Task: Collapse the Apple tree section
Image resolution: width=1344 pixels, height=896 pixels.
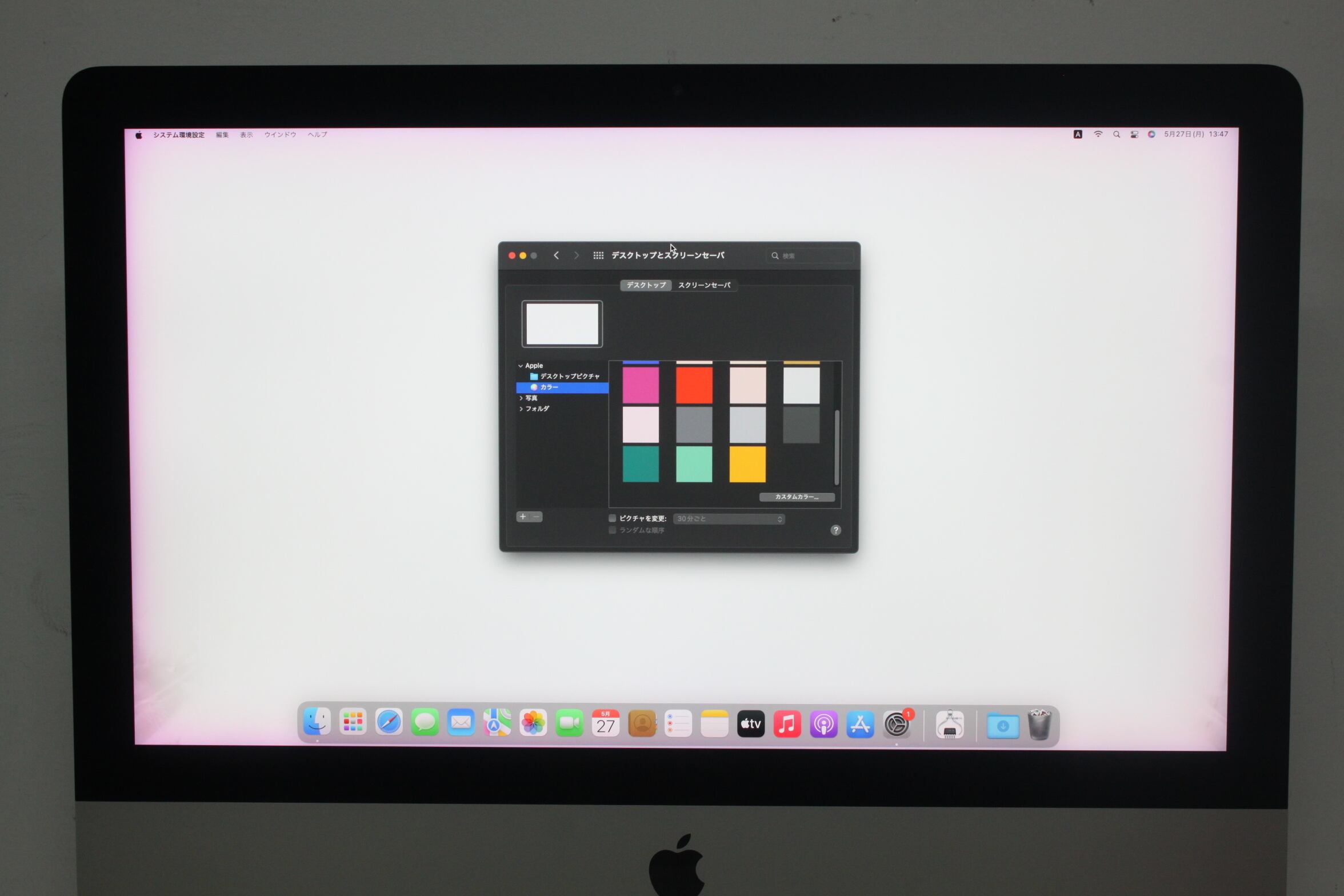Action: pyautogui.click(x=520, y=366)
